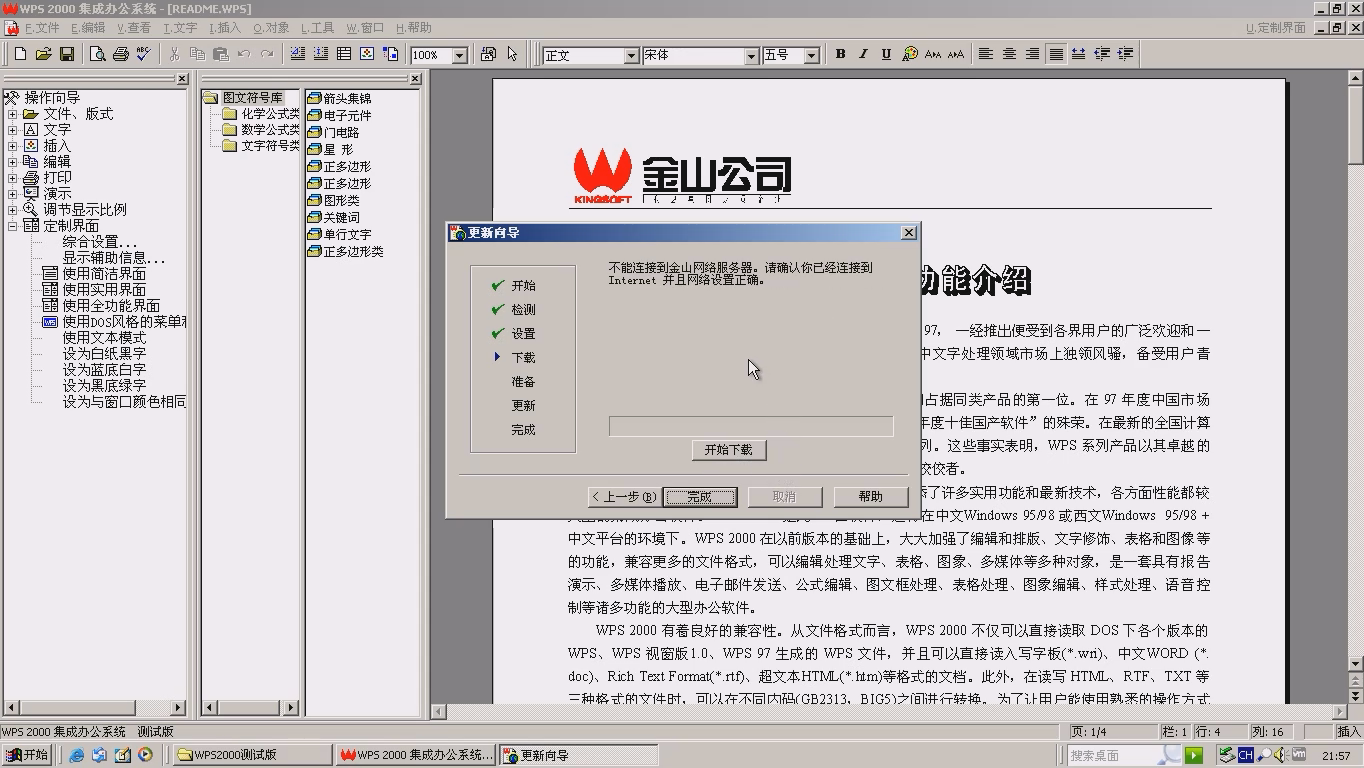The height and width of the screenshot is (768, 1364).
Task: Click 上一步 in the update wizard
Action: tap(624, 497)
